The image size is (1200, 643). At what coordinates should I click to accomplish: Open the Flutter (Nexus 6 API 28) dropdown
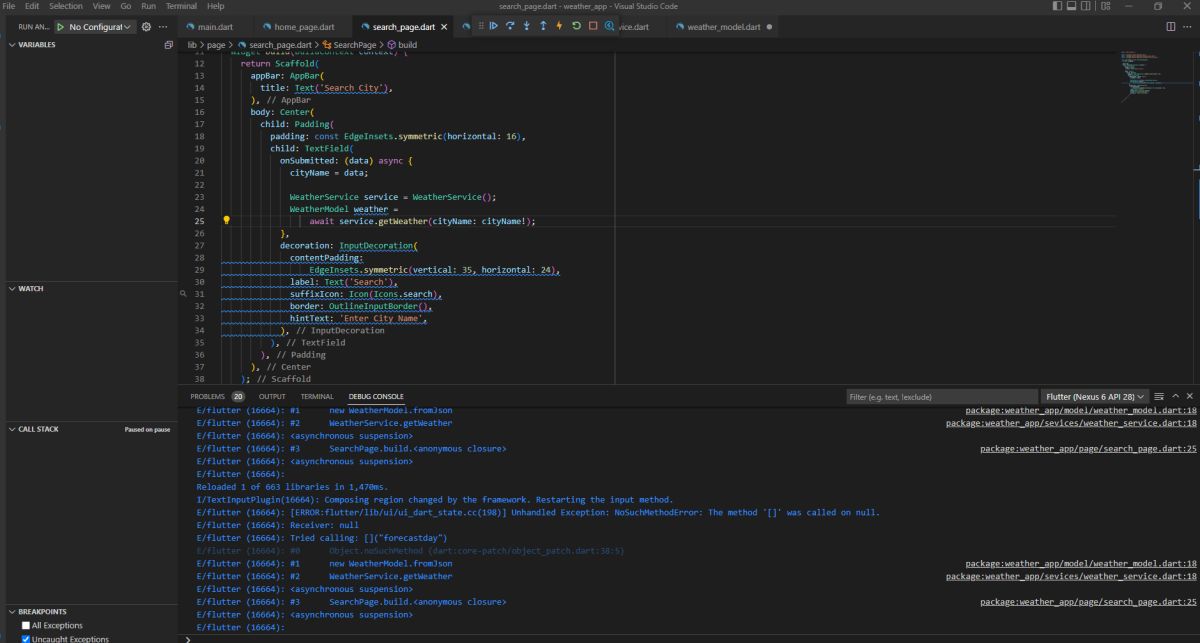click(x=1095, y=397)
